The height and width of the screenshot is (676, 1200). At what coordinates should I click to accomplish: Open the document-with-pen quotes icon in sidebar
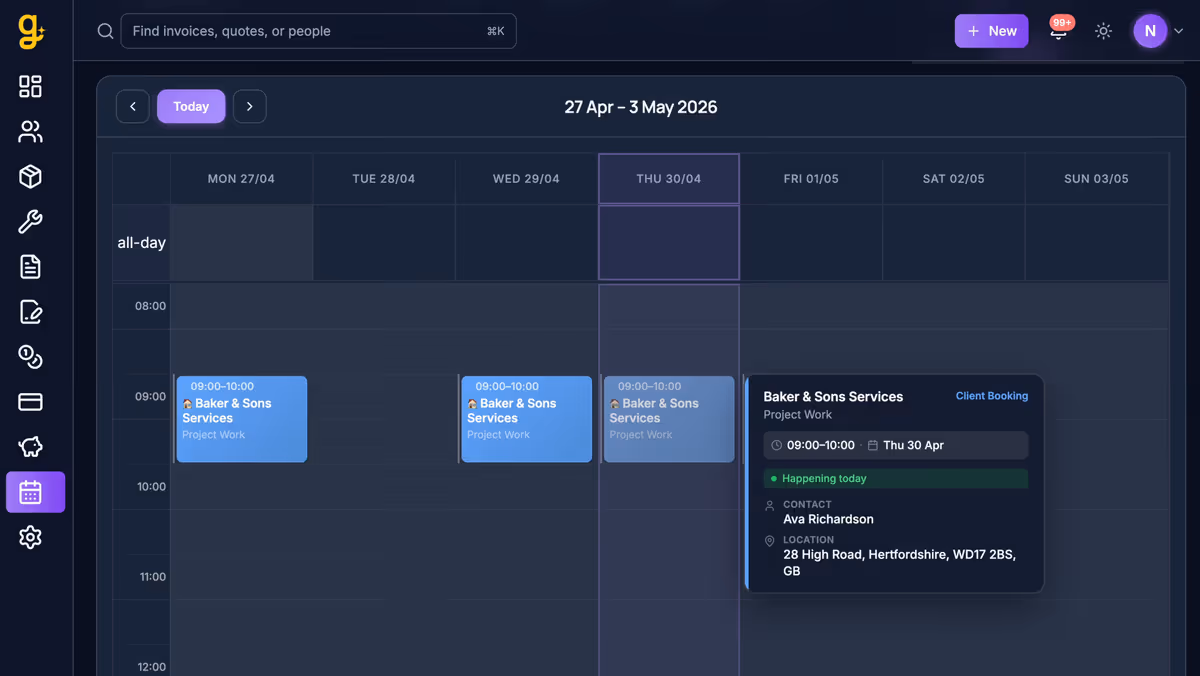(31, 312)
